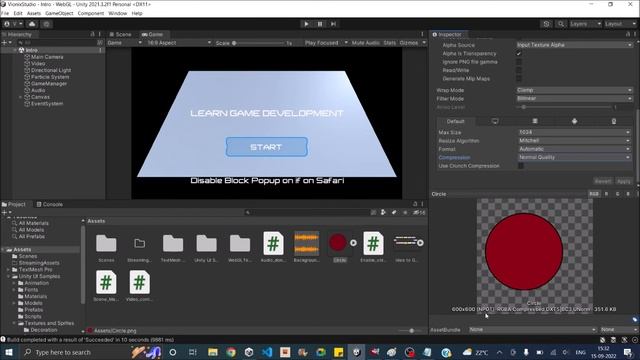Screen dimensions: 640x360
Task: Toggle the RGB channel preview button
Action: [x=594, y=194]
